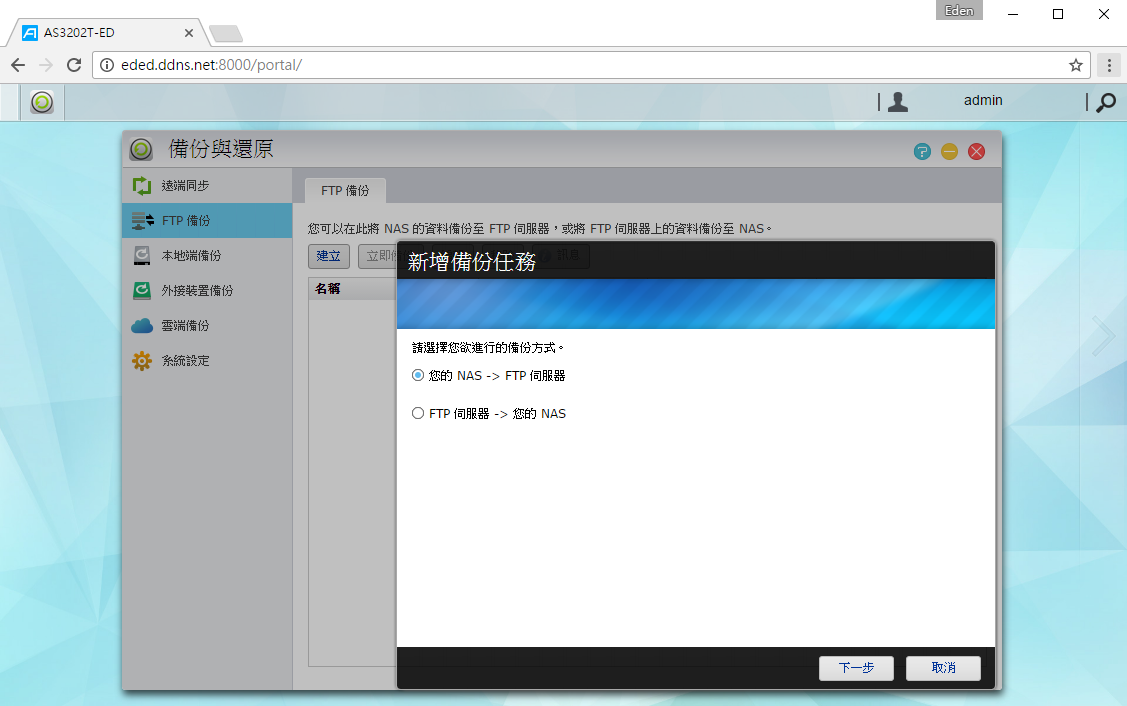
Task: Click the 雲端備份 cloud icon
Action: tap(142, 326)
